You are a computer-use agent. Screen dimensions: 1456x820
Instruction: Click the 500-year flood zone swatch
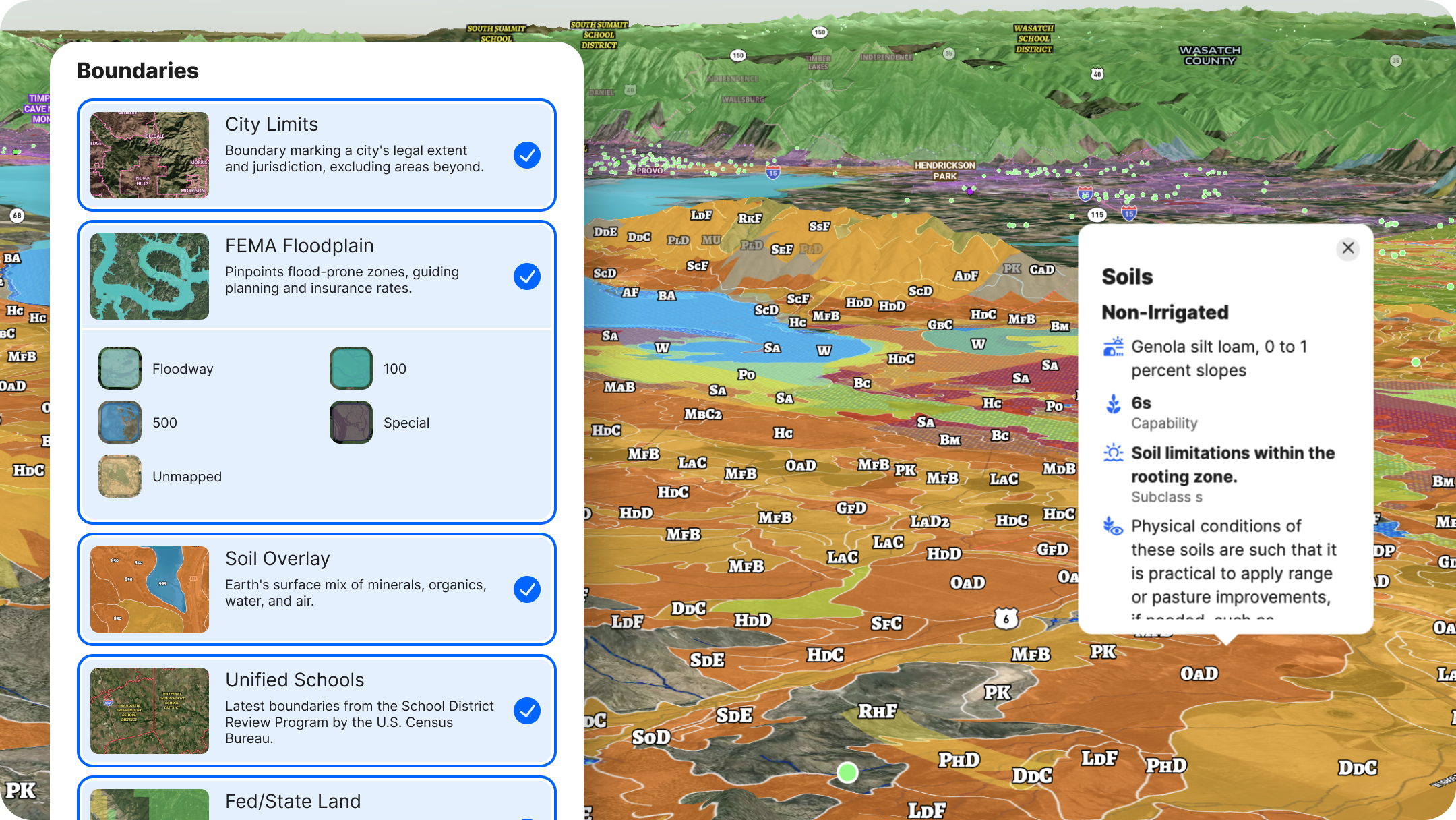coord(120,422)
